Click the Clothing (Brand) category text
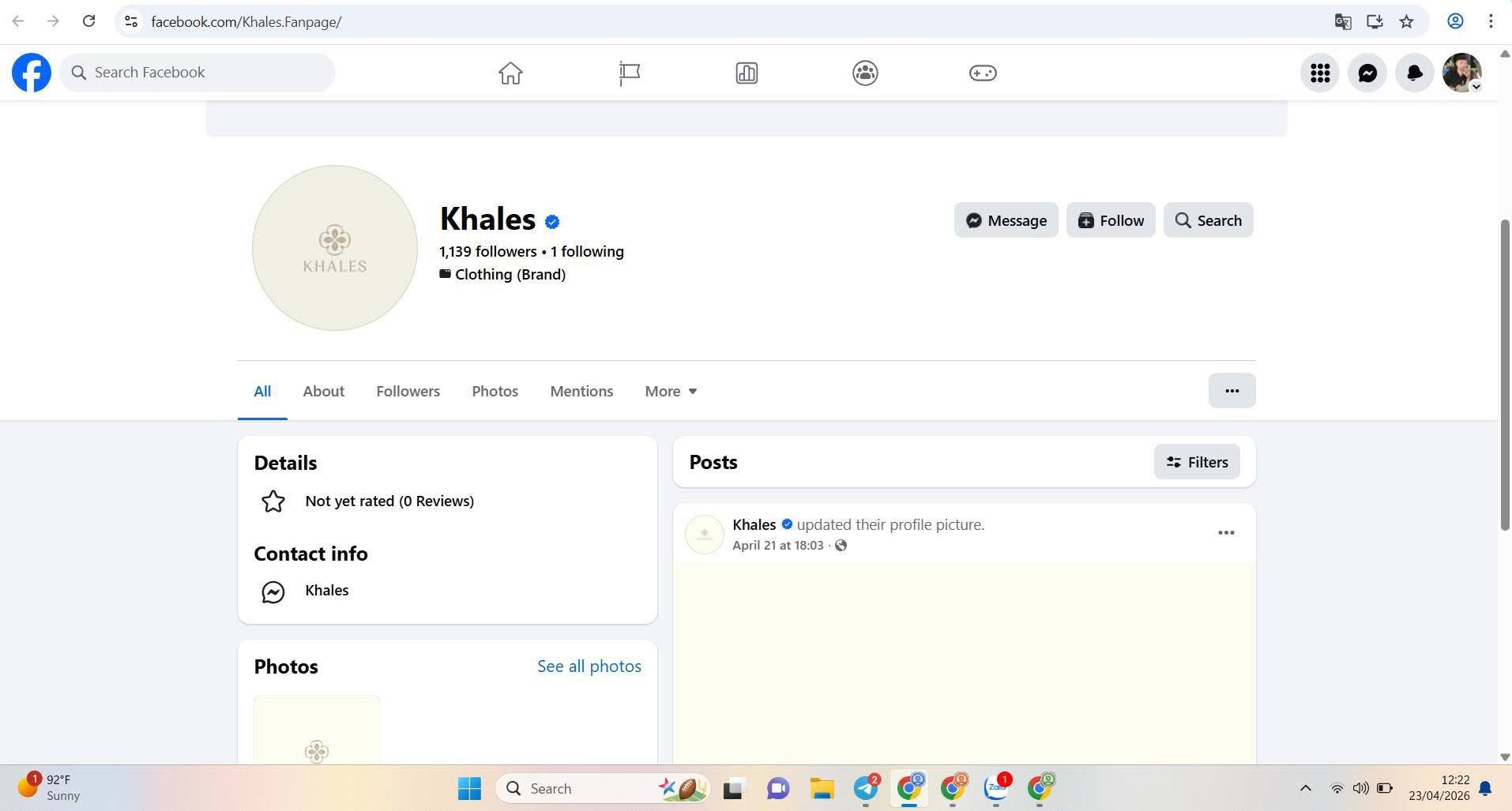Viewport: 1512px width, 811px height. pyautogui.click(x=510, y=275)
